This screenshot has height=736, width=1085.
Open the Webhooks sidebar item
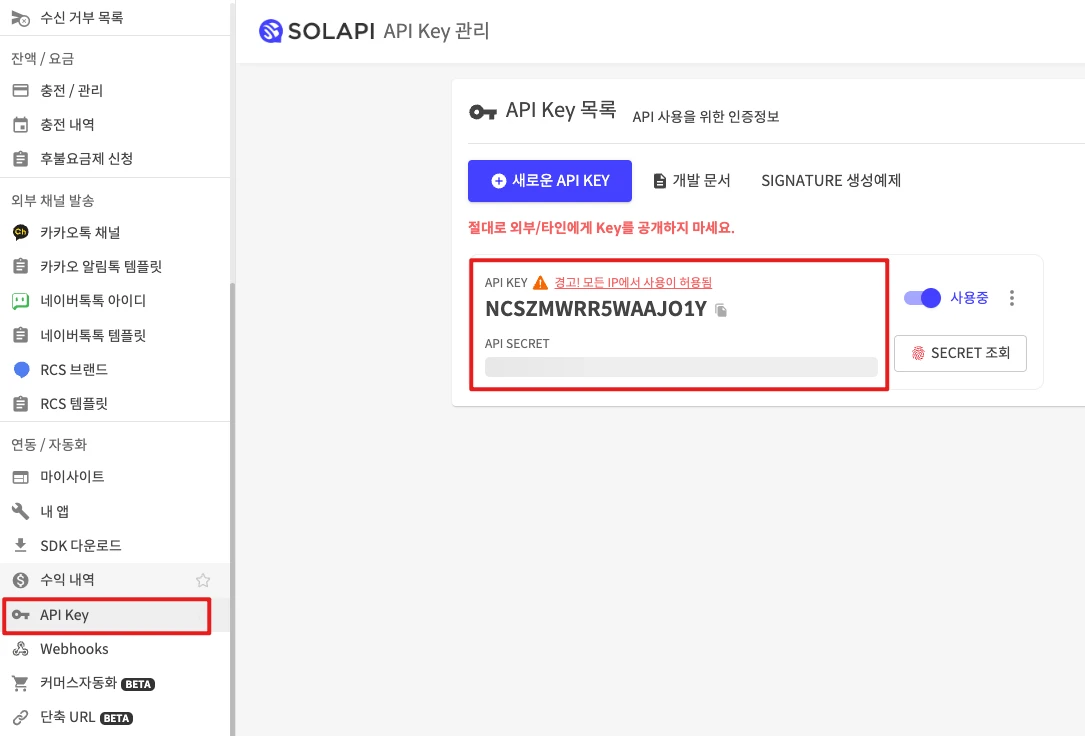click(74, 649)
